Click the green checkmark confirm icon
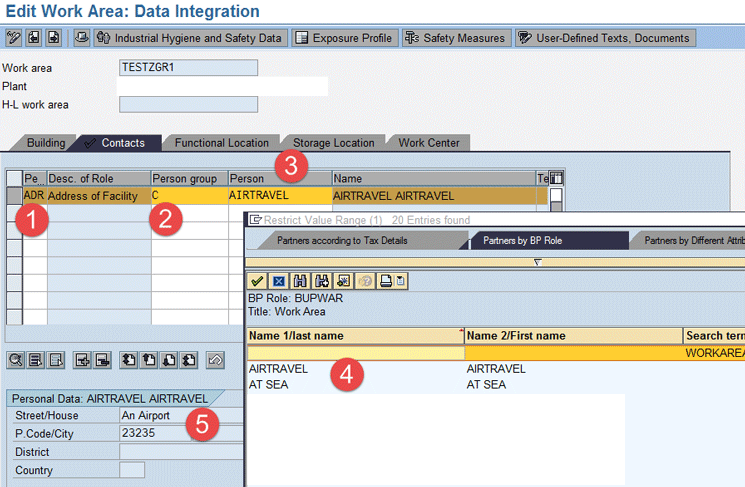The width and height of the screenshot is (745, 487). click(257, 282)
